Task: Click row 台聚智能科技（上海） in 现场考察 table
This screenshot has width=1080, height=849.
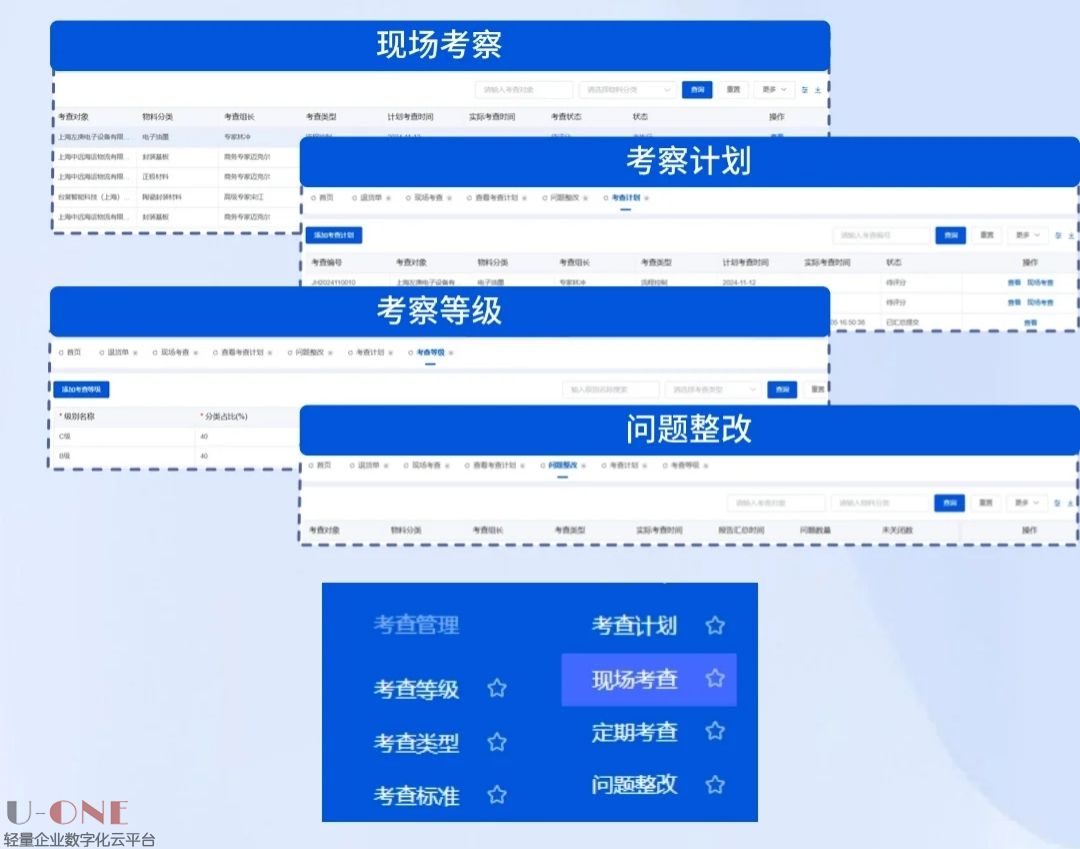Action: click(177, 197)
